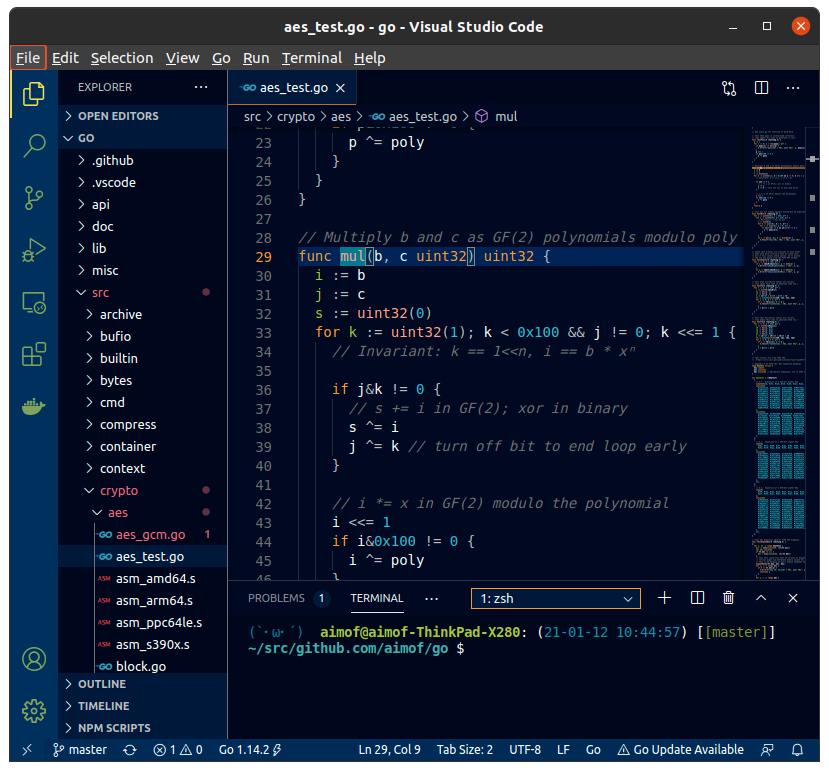This screenshot has height=771, width=829.
Task: Open asm_amd64.s file
Action: pyautogui.click(x=143, y=579)
